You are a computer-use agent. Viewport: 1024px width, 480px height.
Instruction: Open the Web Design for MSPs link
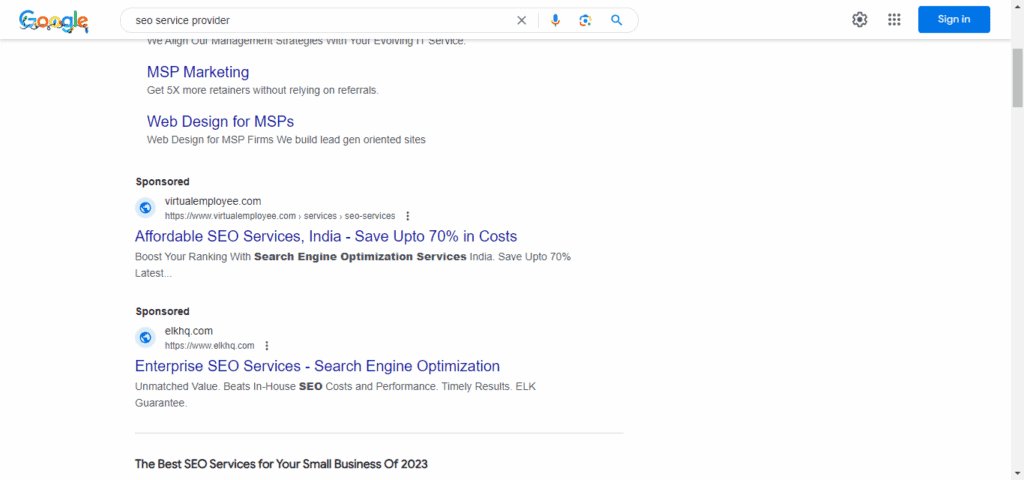click(x=220, y=121)
